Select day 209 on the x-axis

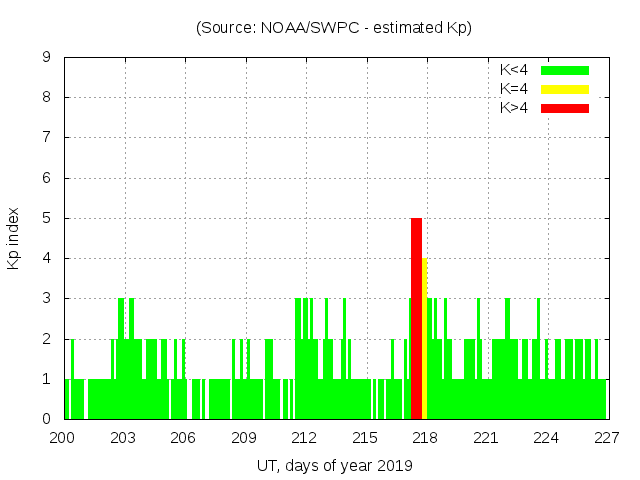point(244,437)
